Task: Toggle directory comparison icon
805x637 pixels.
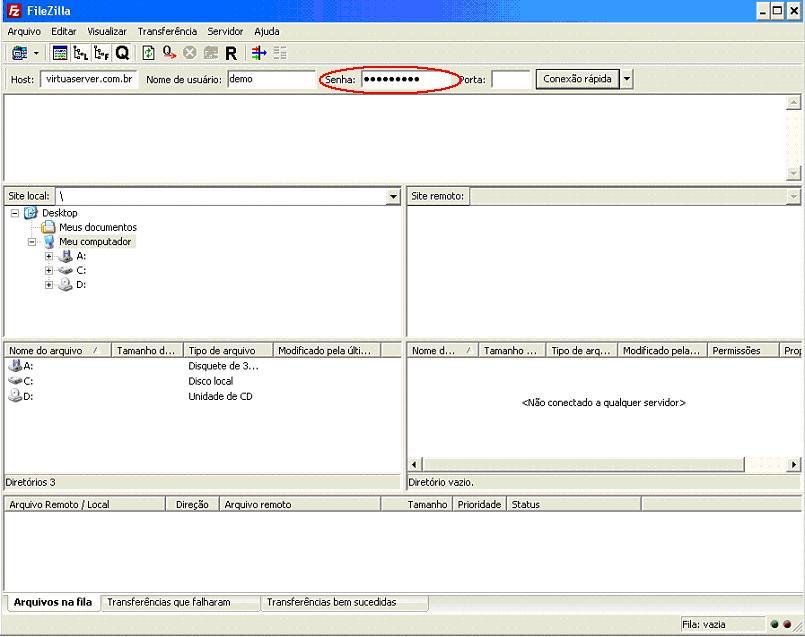Action: [280, 53]
